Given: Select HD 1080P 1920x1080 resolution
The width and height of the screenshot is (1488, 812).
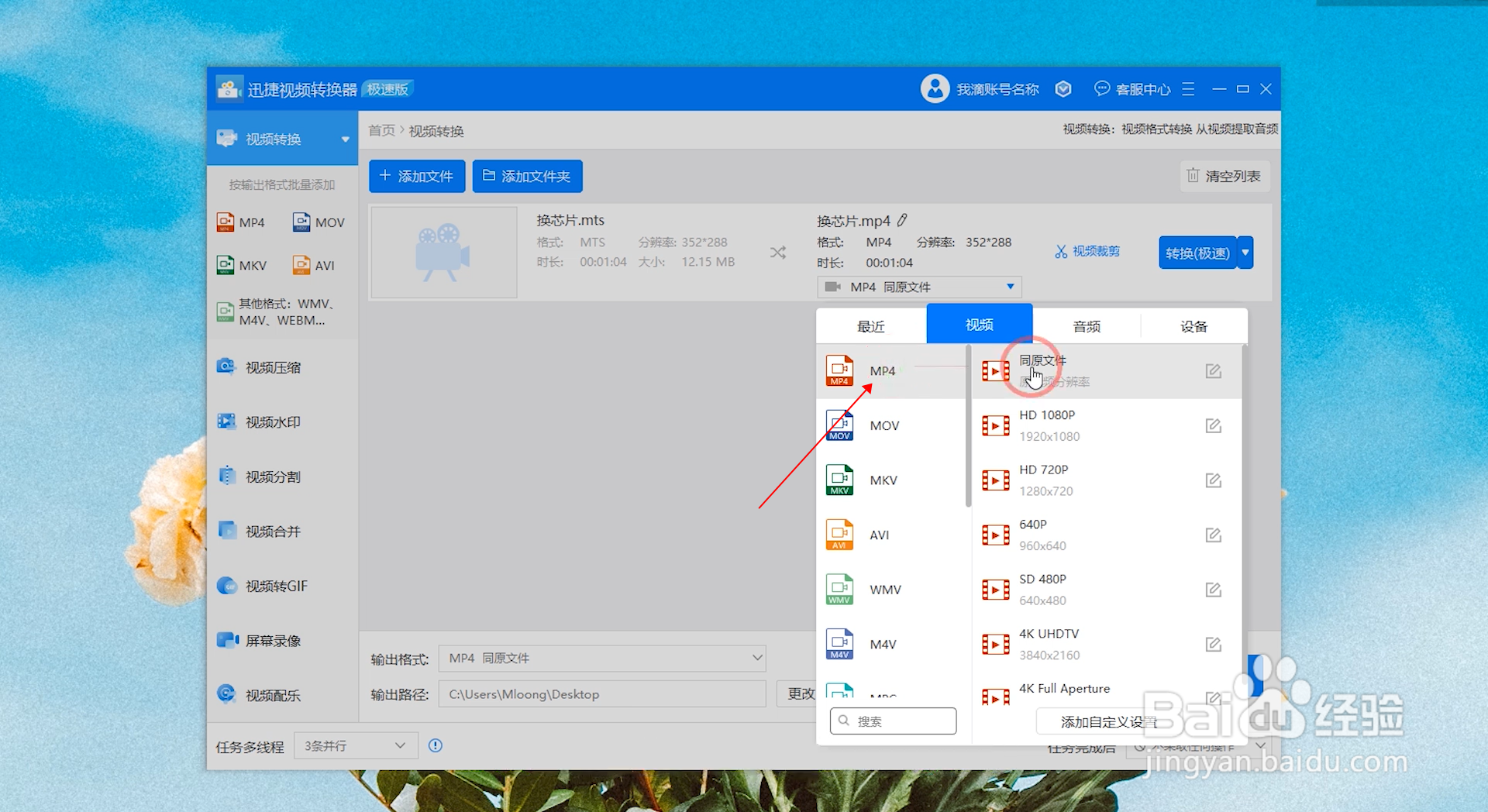Looking at the screenshot, I should [1107, 425].
